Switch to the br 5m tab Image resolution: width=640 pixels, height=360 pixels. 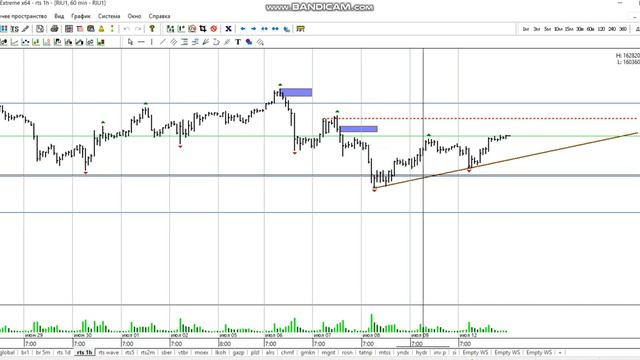[x=43, y=352]
